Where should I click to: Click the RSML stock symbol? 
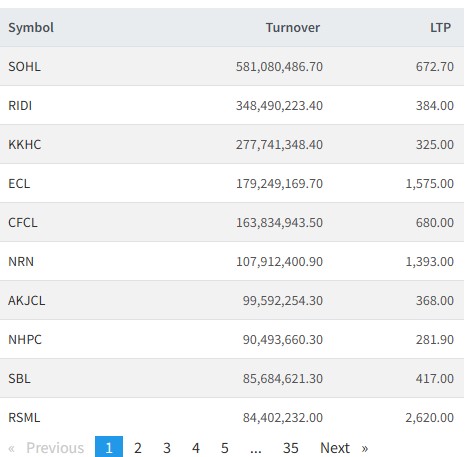tap(24, 418)
